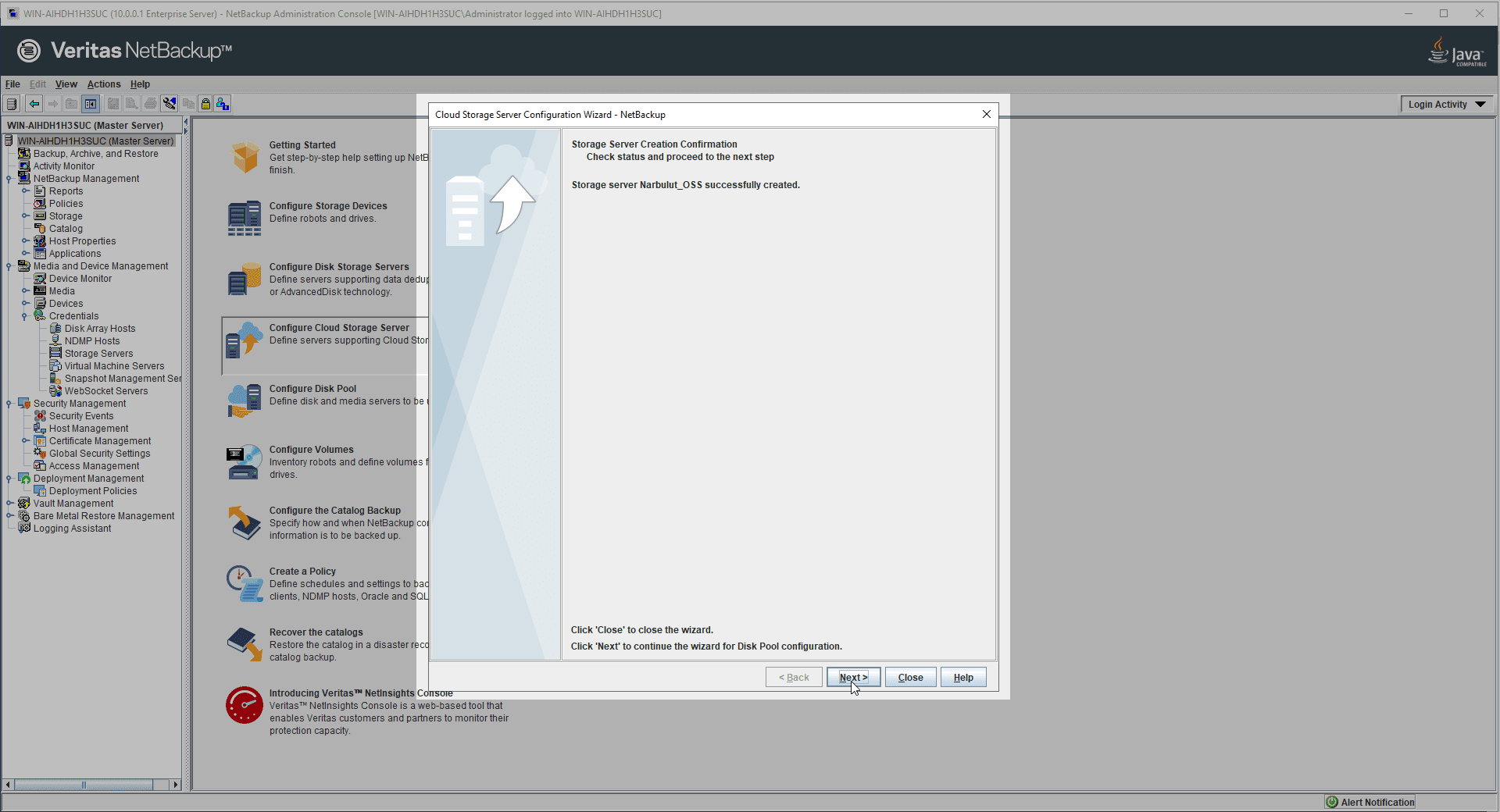
Task: Click the Recover the catalogs icon
Action: (245, 644)
